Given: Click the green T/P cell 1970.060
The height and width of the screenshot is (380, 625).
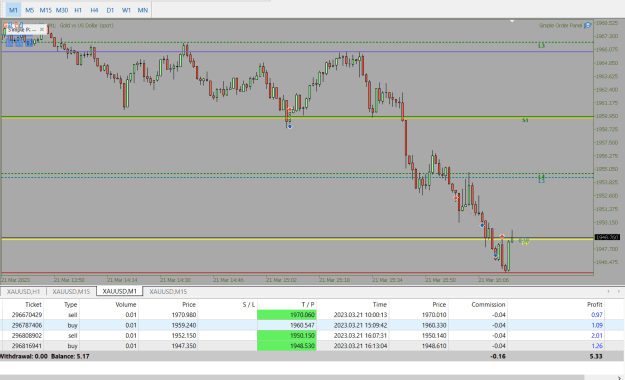Looking at the screenshot, I should 287,315.
